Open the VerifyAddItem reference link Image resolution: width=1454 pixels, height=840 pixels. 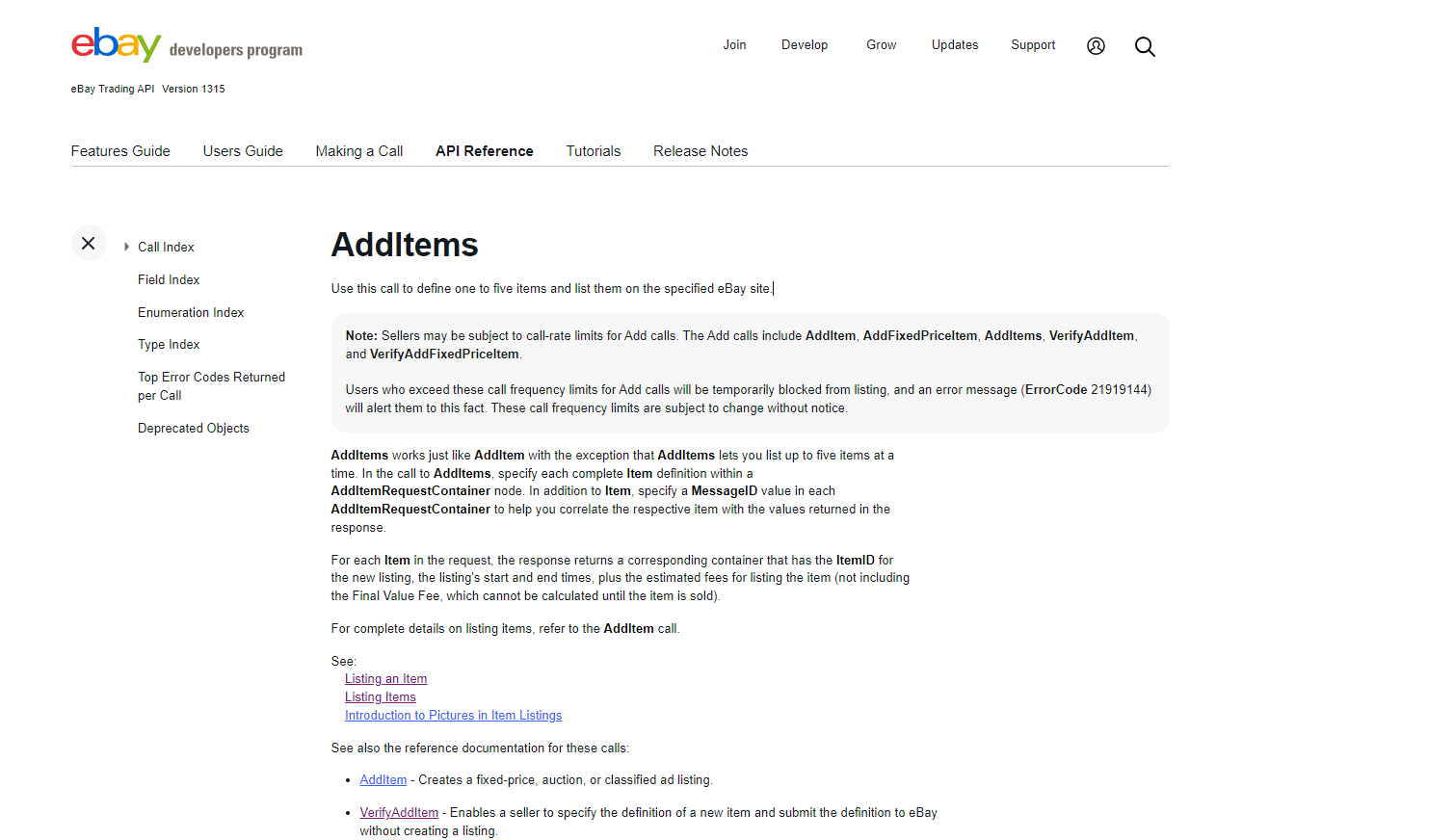pyautogui.click(x=399, y=812)
